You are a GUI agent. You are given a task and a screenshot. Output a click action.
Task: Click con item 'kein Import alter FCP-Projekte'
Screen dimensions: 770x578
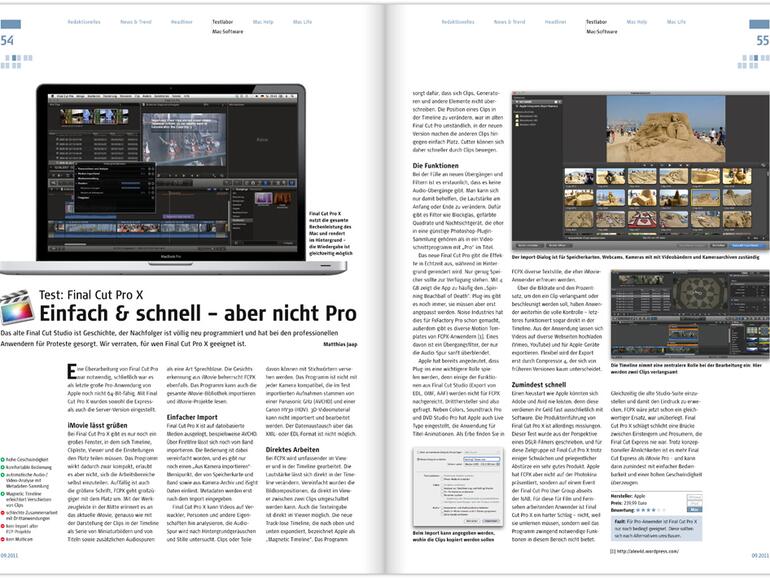pos(22,528)
